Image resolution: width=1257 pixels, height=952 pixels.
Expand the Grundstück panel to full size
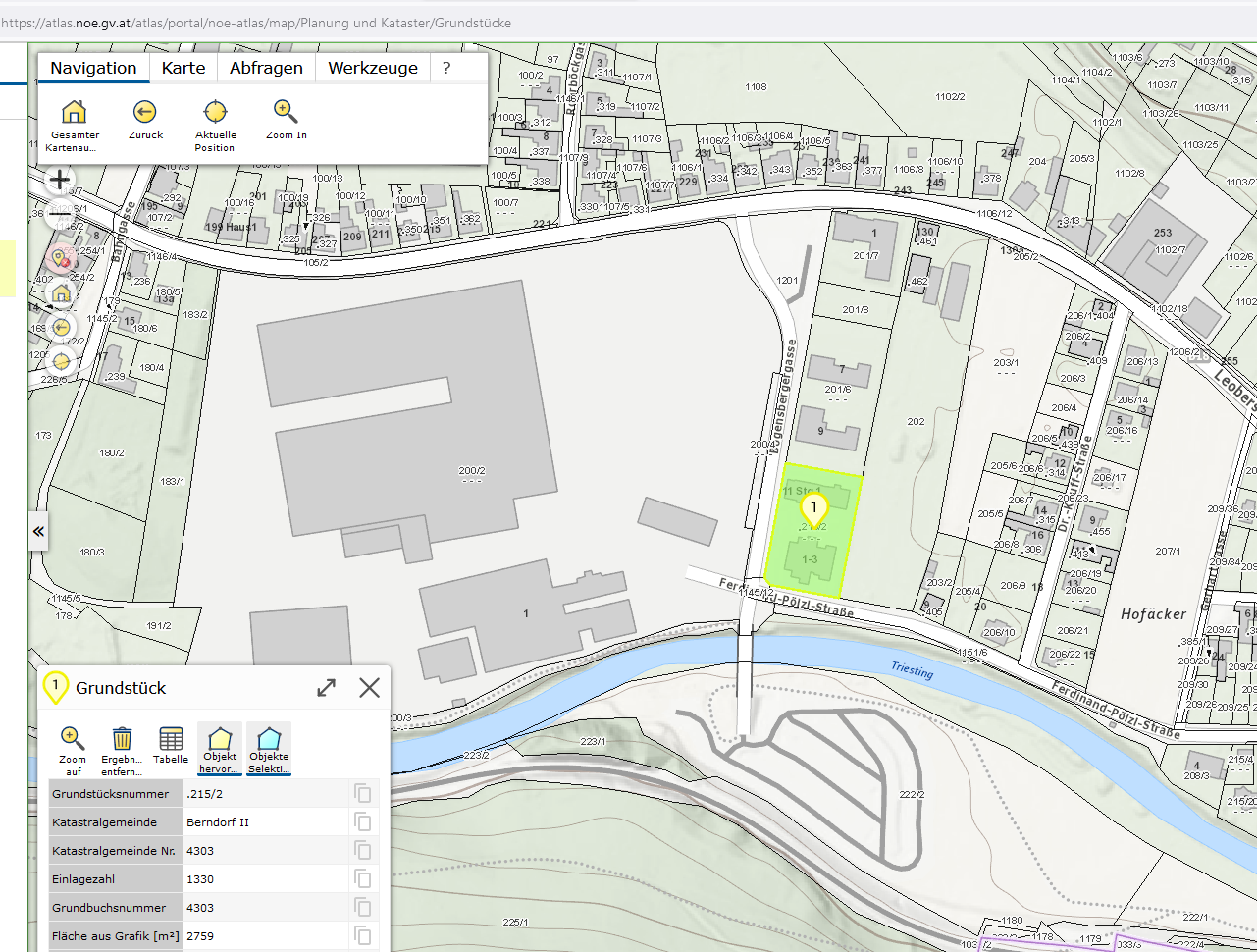327,688
